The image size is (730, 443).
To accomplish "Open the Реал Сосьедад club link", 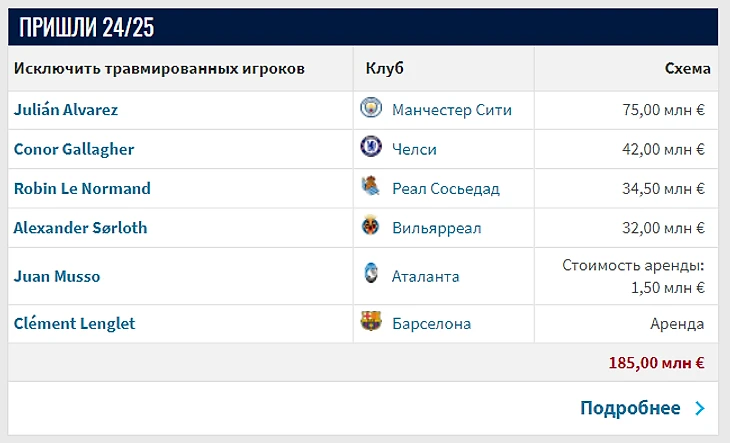I will coord(446,188).
